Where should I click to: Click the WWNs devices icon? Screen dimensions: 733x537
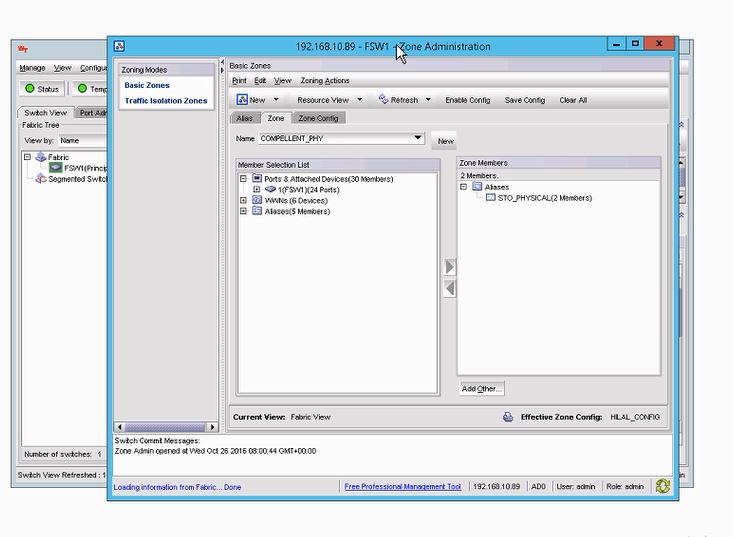(257, 200)
